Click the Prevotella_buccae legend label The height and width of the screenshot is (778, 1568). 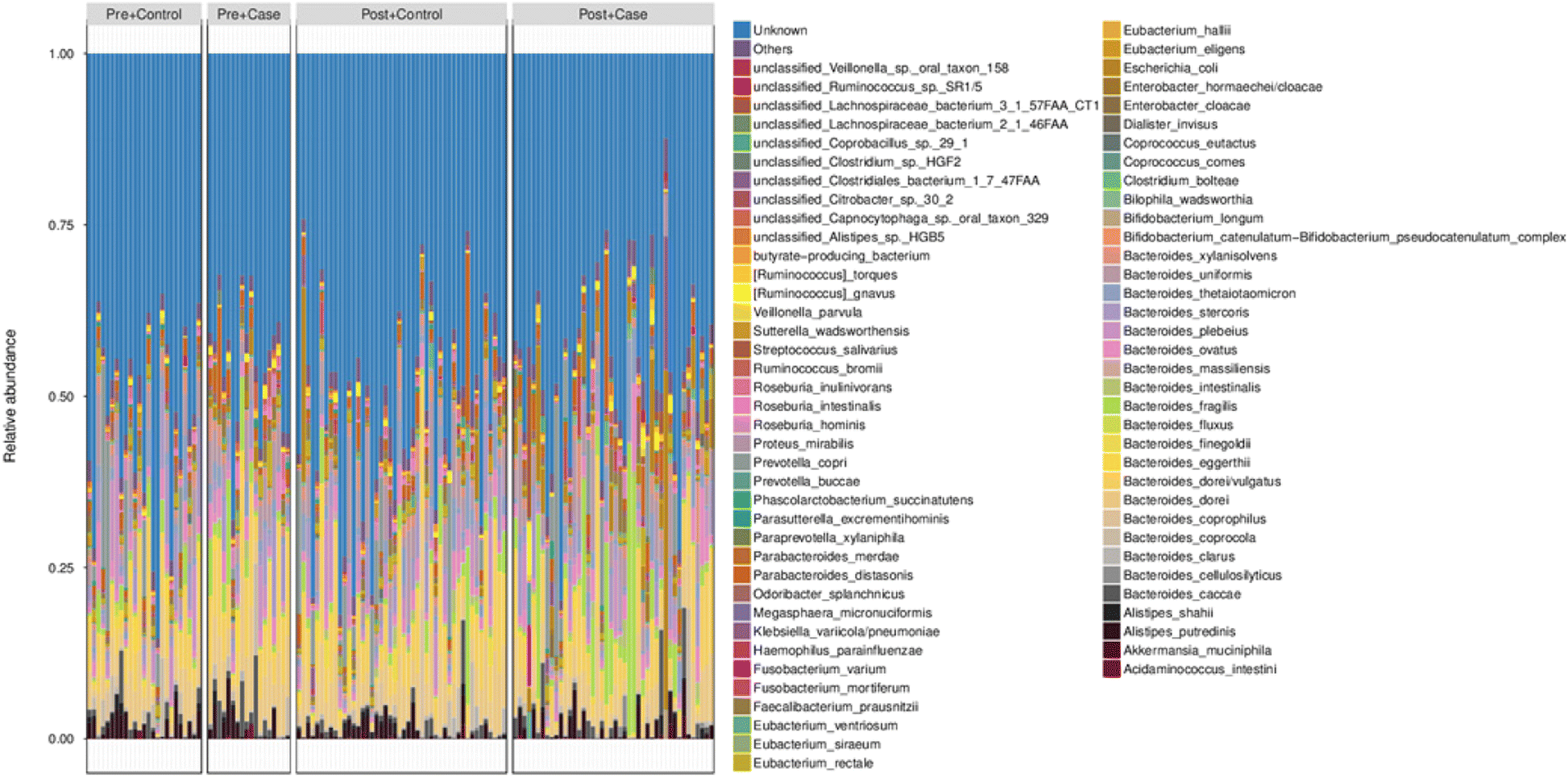tap(807, 481)
